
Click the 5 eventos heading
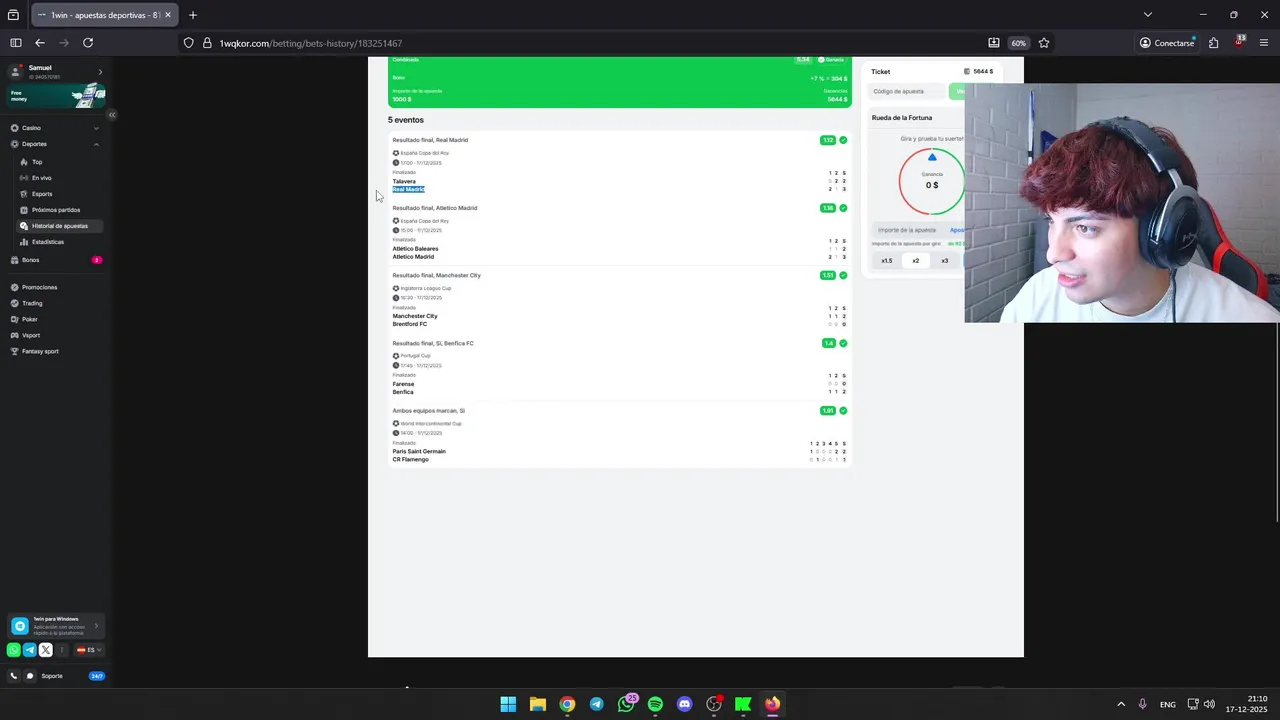pyautogui.click(x=406, y=120)
